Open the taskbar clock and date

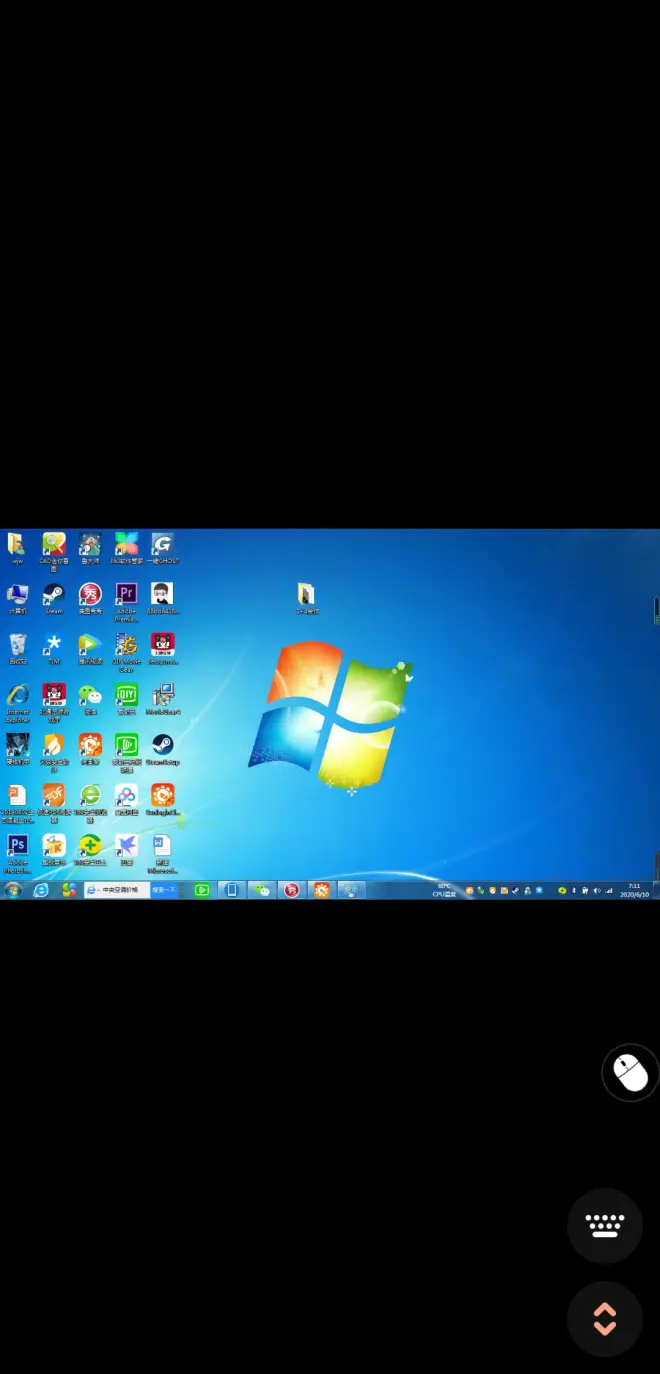[634, 890]
